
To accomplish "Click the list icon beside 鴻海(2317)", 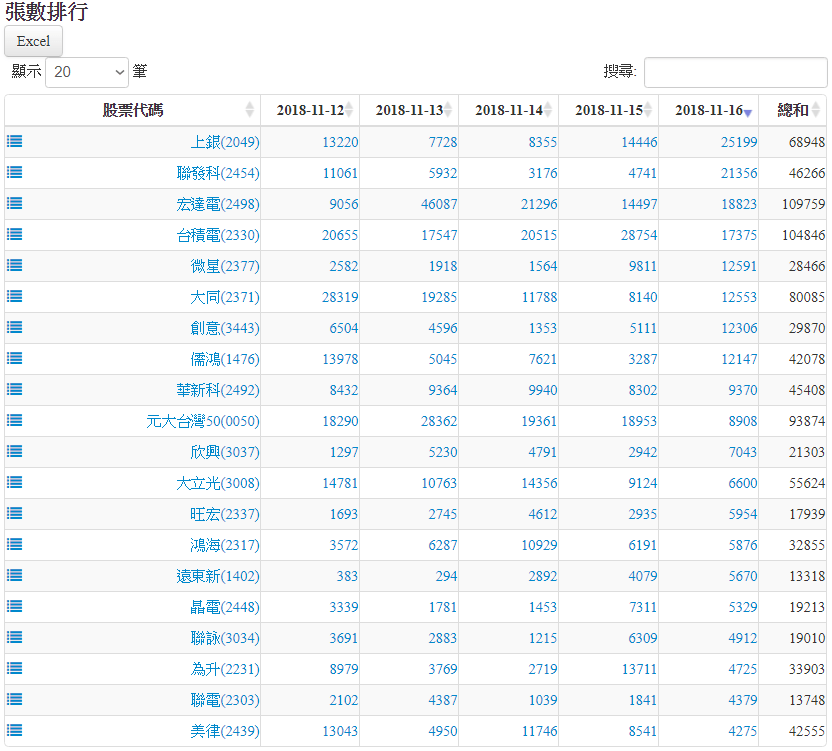I will click(15, 544).
